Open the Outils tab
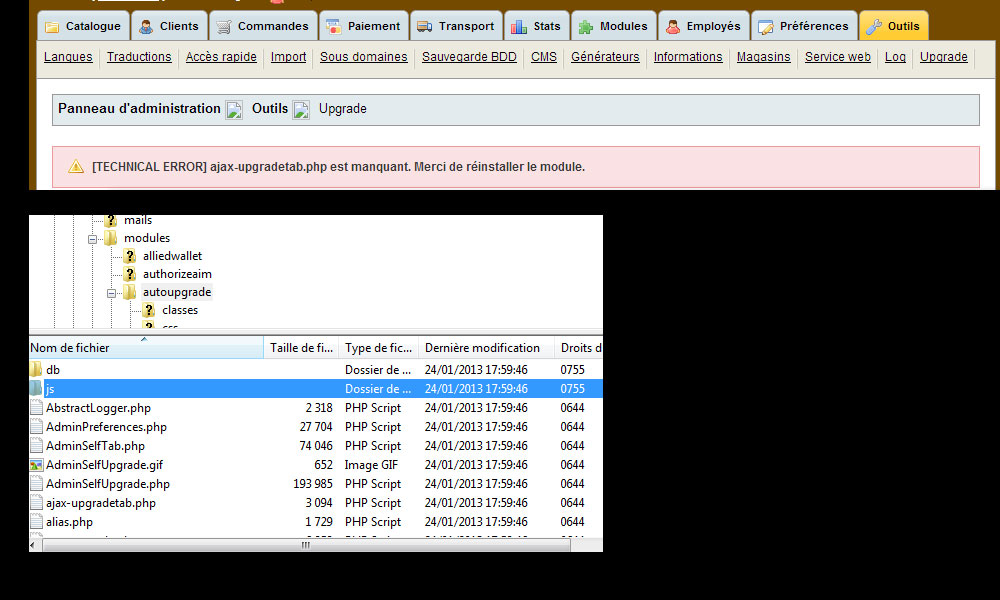1000x600 pixels. (894, 26)
